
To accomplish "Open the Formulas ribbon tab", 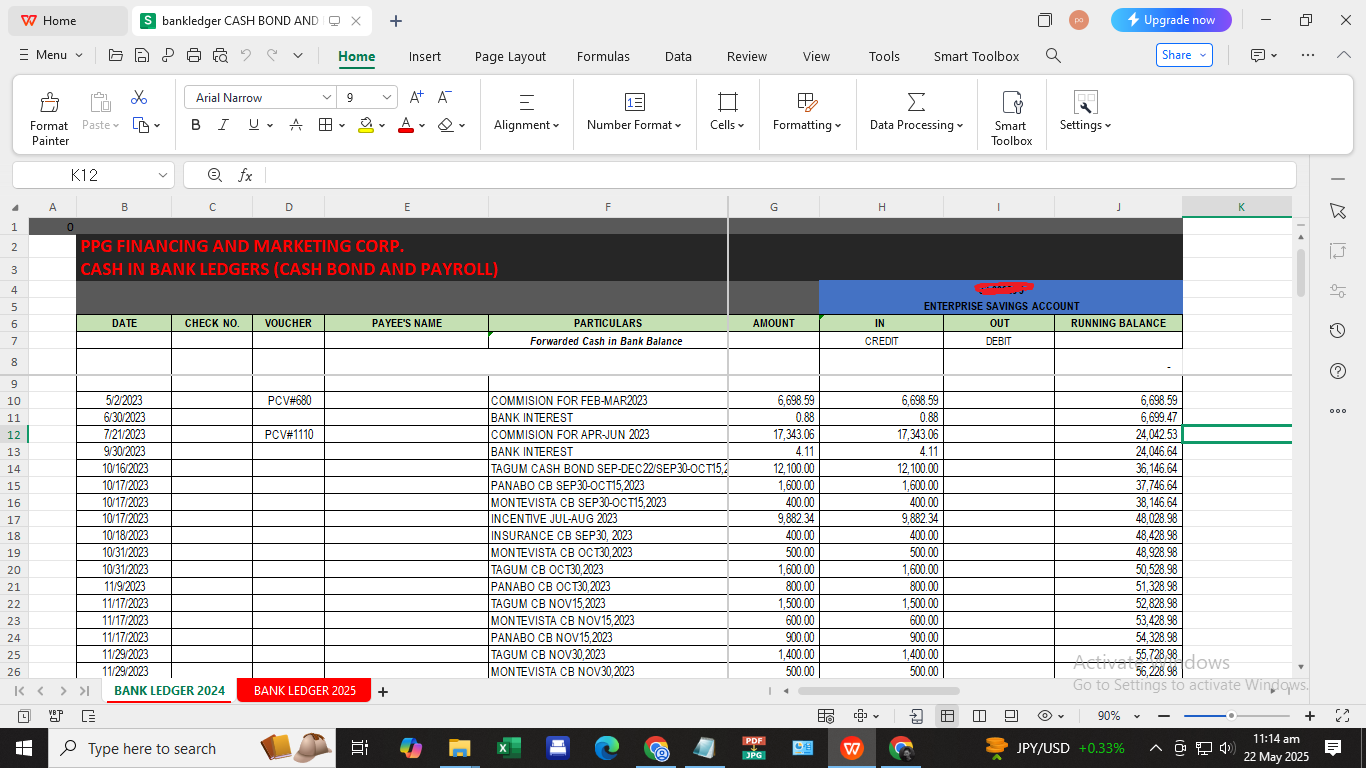I will click(x=603, y=56).
